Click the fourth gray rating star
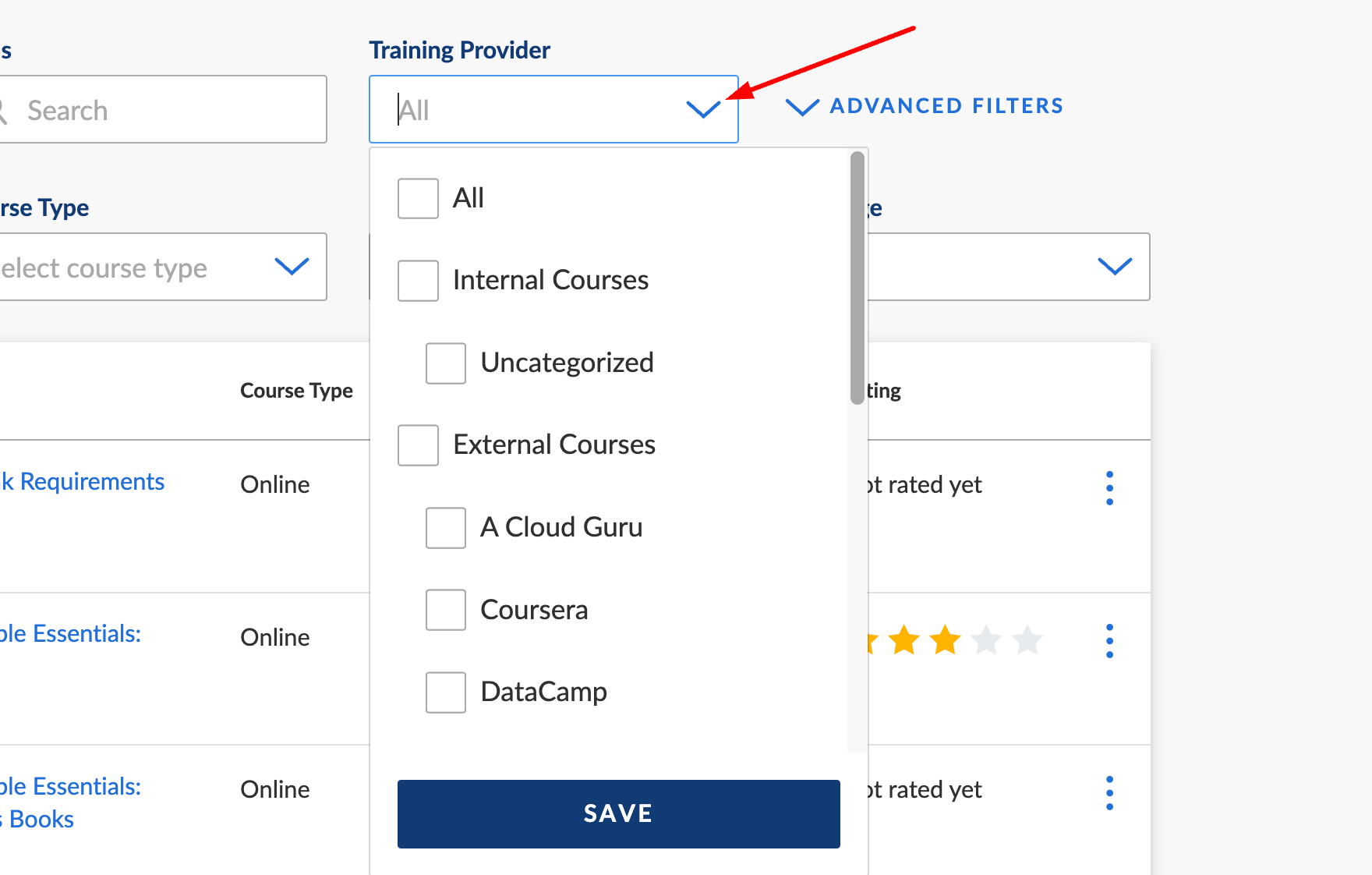The image size is (1372, 875). [986, 640]
